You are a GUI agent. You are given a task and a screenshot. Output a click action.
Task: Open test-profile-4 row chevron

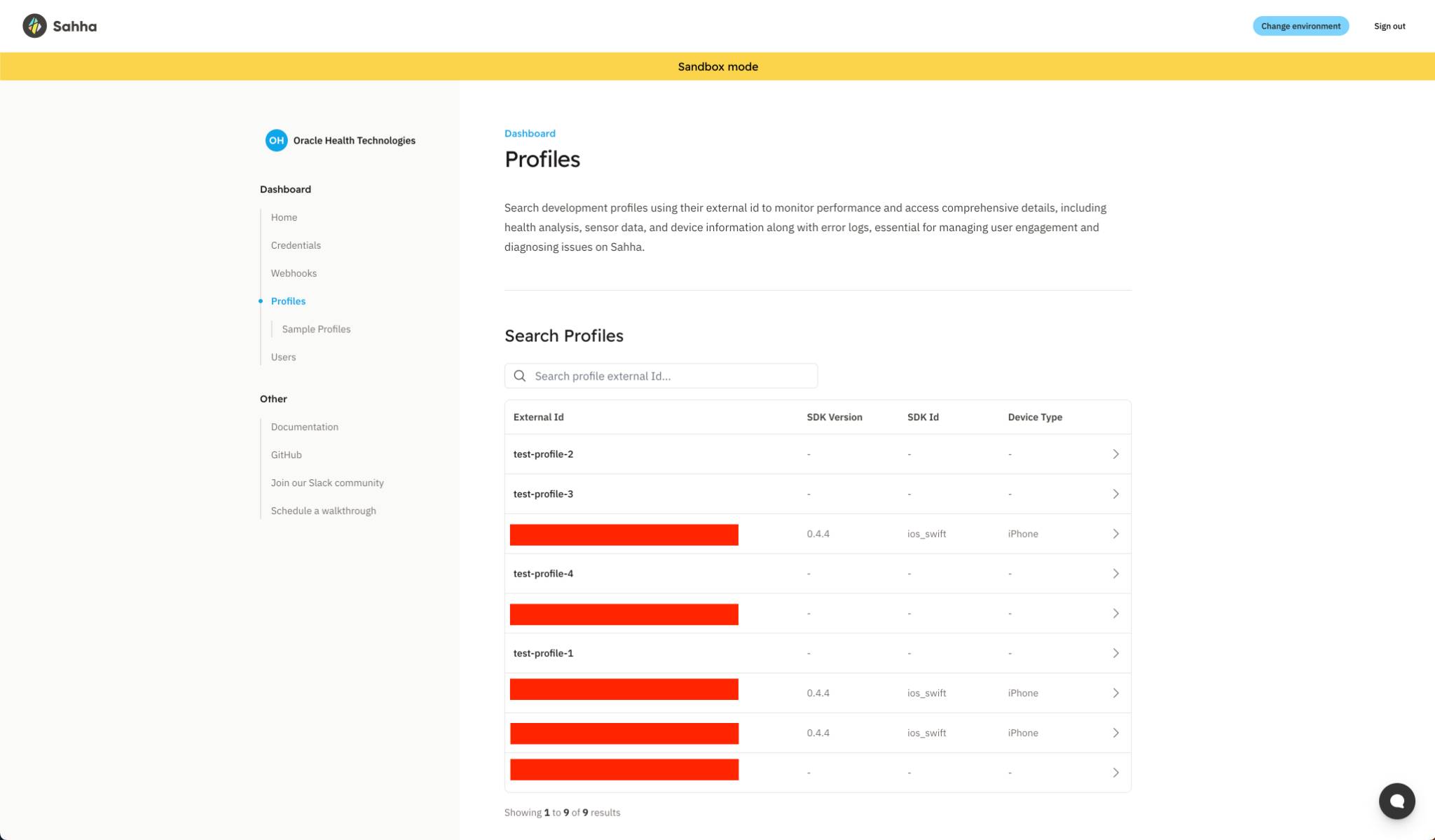point(1115,574)
